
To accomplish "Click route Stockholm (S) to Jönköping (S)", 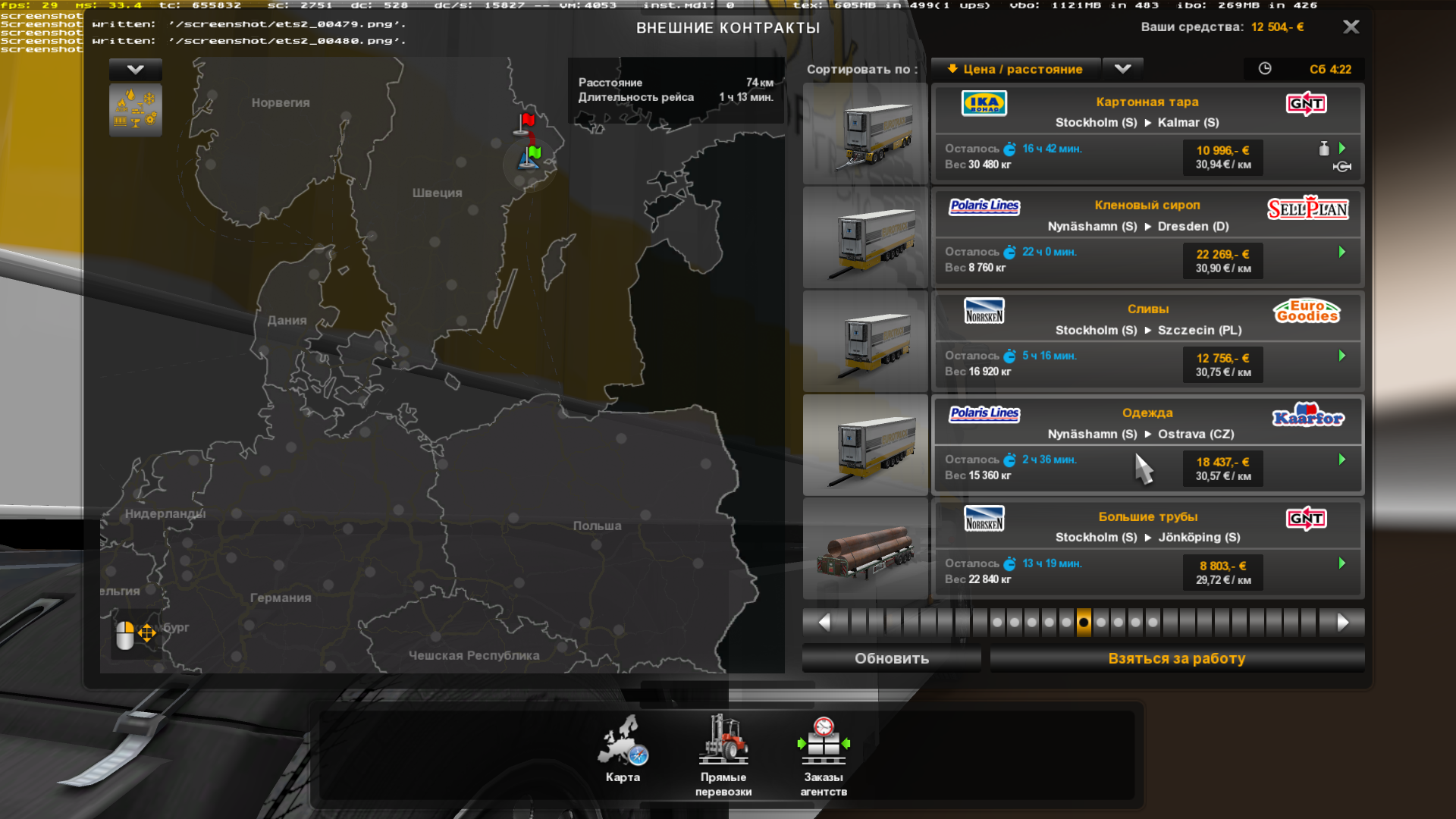I will [1147, 537].
